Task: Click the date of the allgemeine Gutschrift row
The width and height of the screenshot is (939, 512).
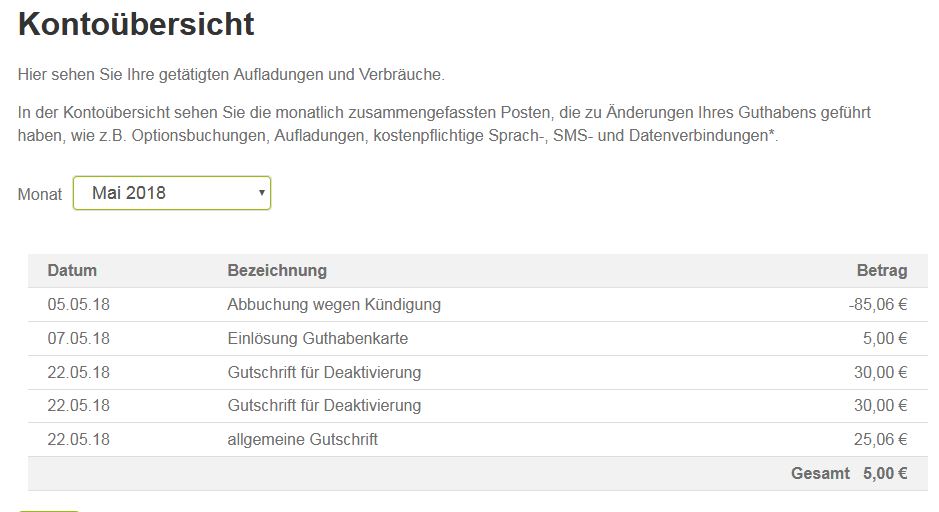Action: coord(78,439)
